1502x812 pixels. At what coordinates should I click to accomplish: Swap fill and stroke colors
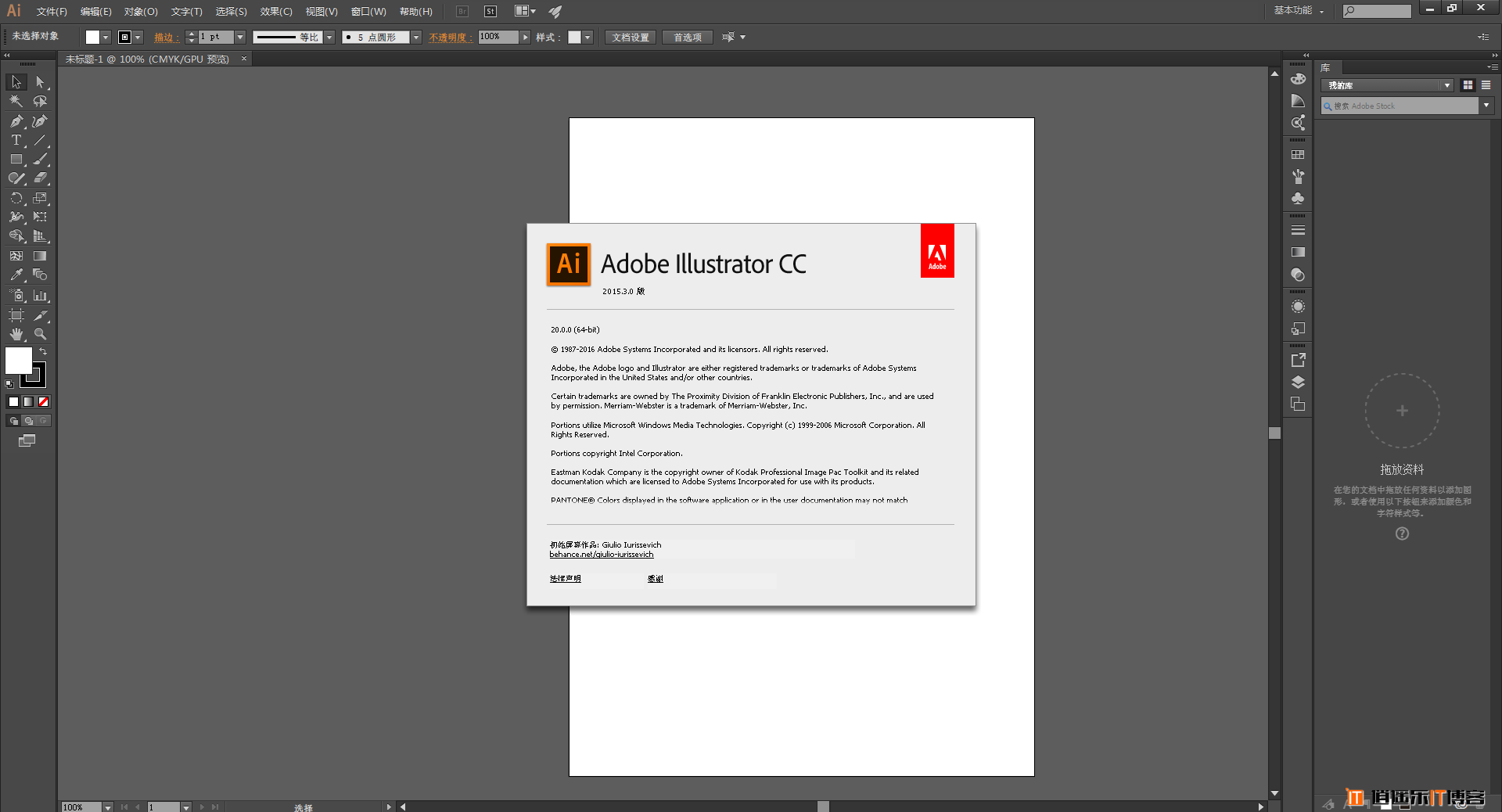pyautogui.click(x=43, y=351)
